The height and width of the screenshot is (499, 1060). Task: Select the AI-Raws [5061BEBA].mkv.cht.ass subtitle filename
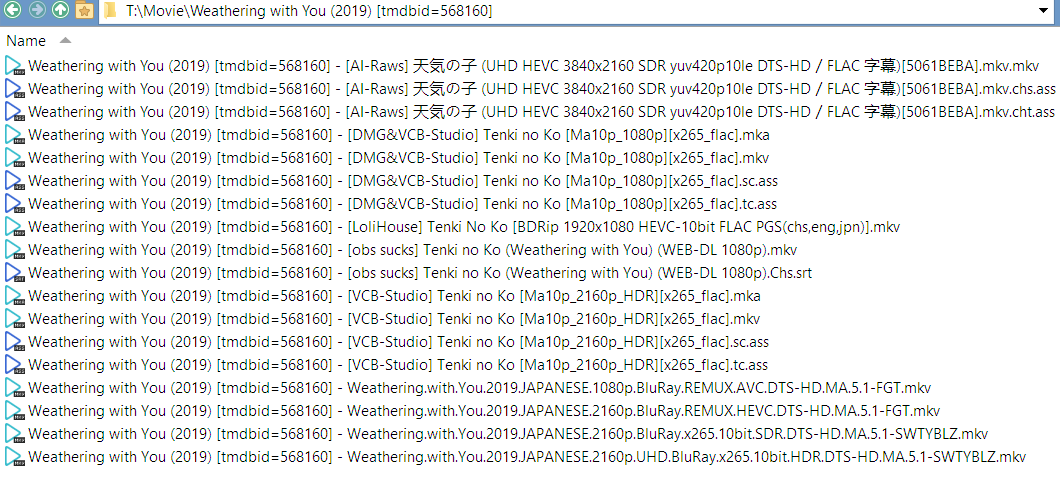(x=541, y=112)
